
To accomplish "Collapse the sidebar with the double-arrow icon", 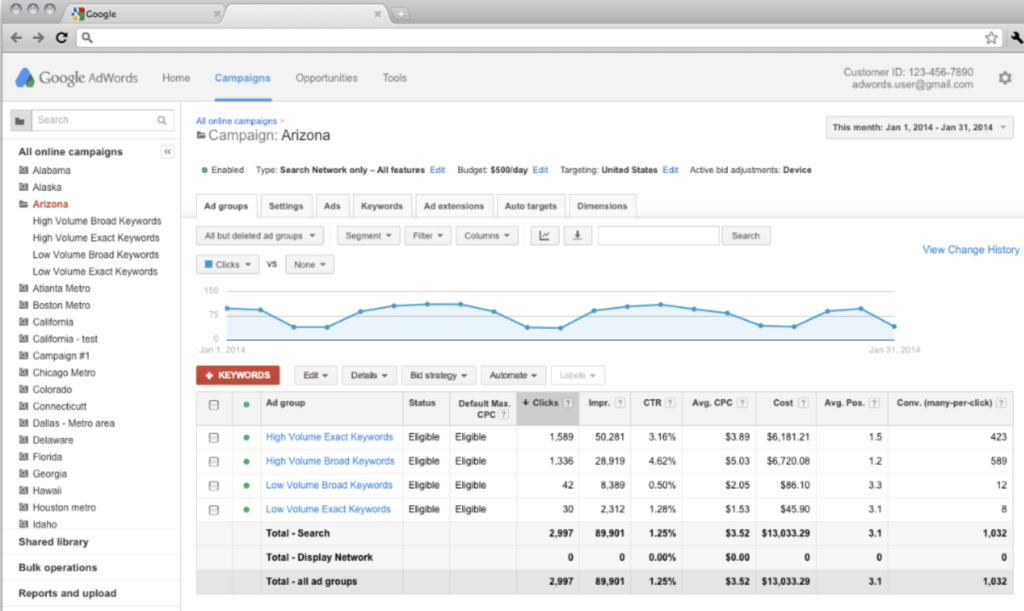I will coord(167,152).
